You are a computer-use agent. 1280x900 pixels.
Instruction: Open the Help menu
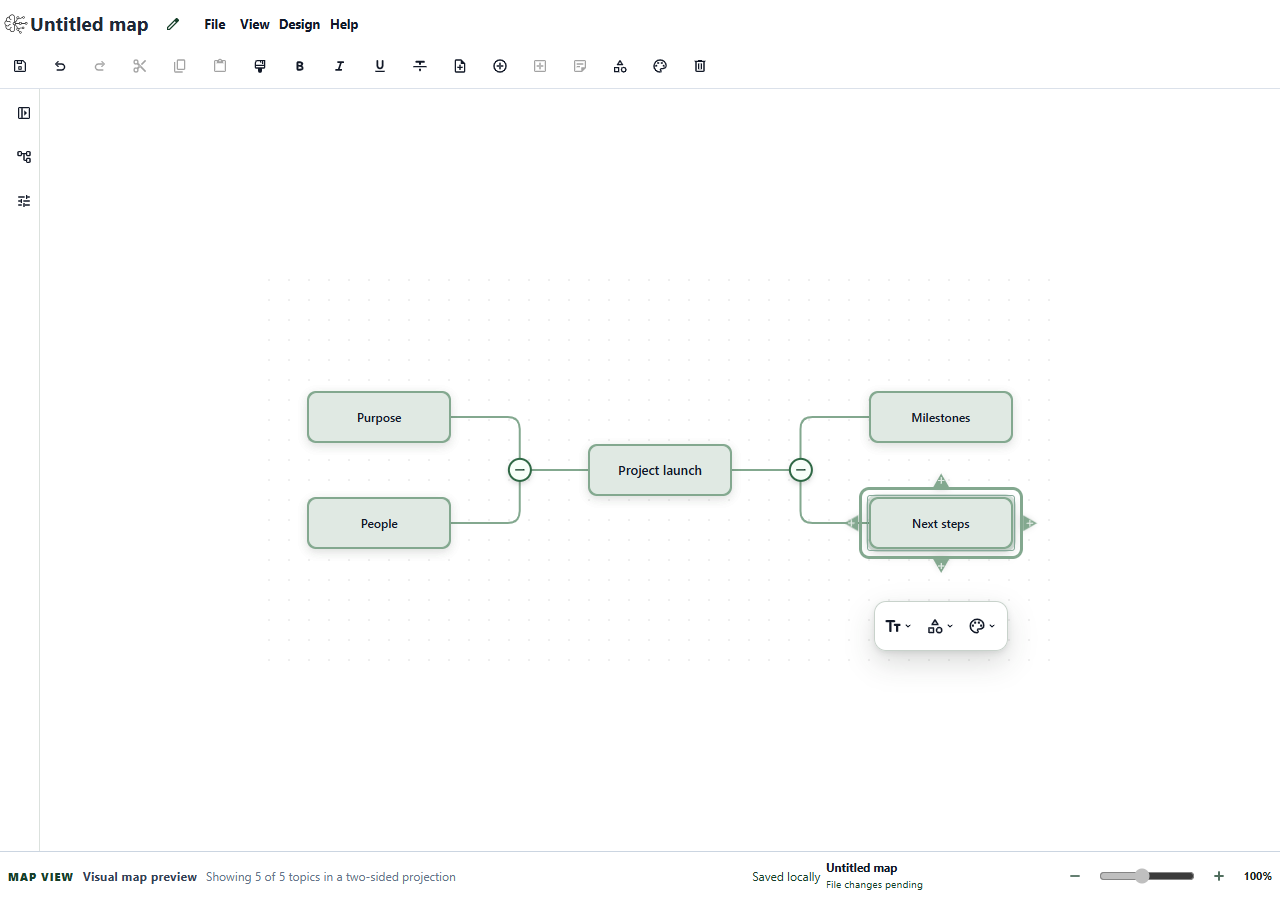coord(344,24)
